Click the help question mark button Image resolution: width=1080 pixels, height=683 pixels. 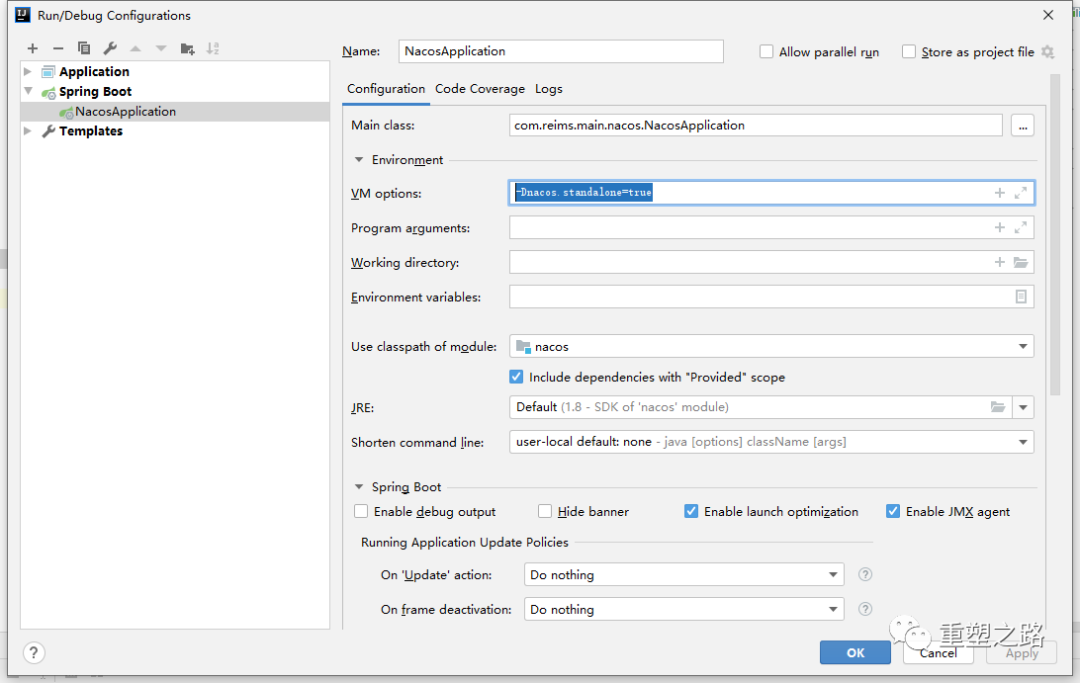click(x=34, y=653)
